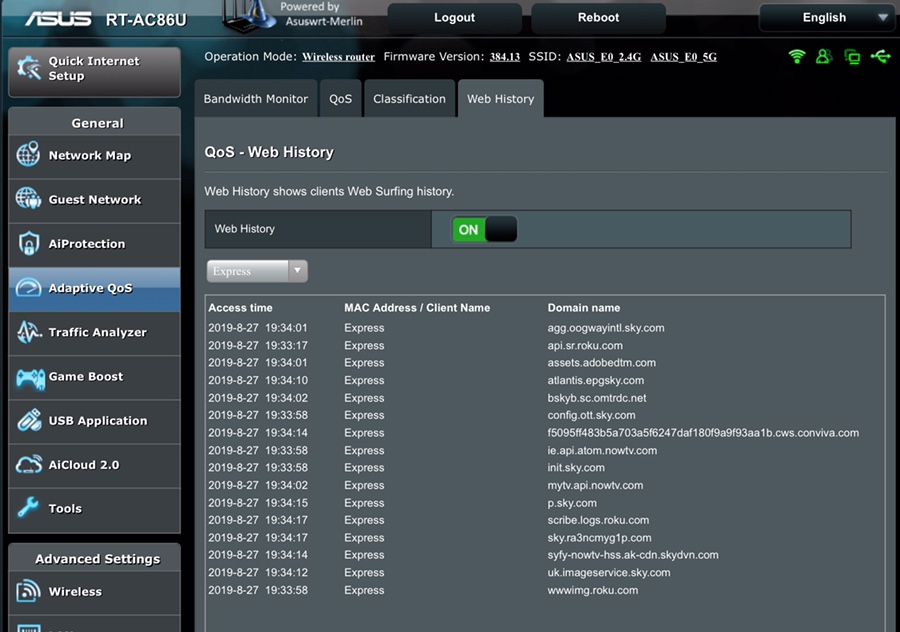Open Tools menu item
900x632 pixels.
point(95,509)
